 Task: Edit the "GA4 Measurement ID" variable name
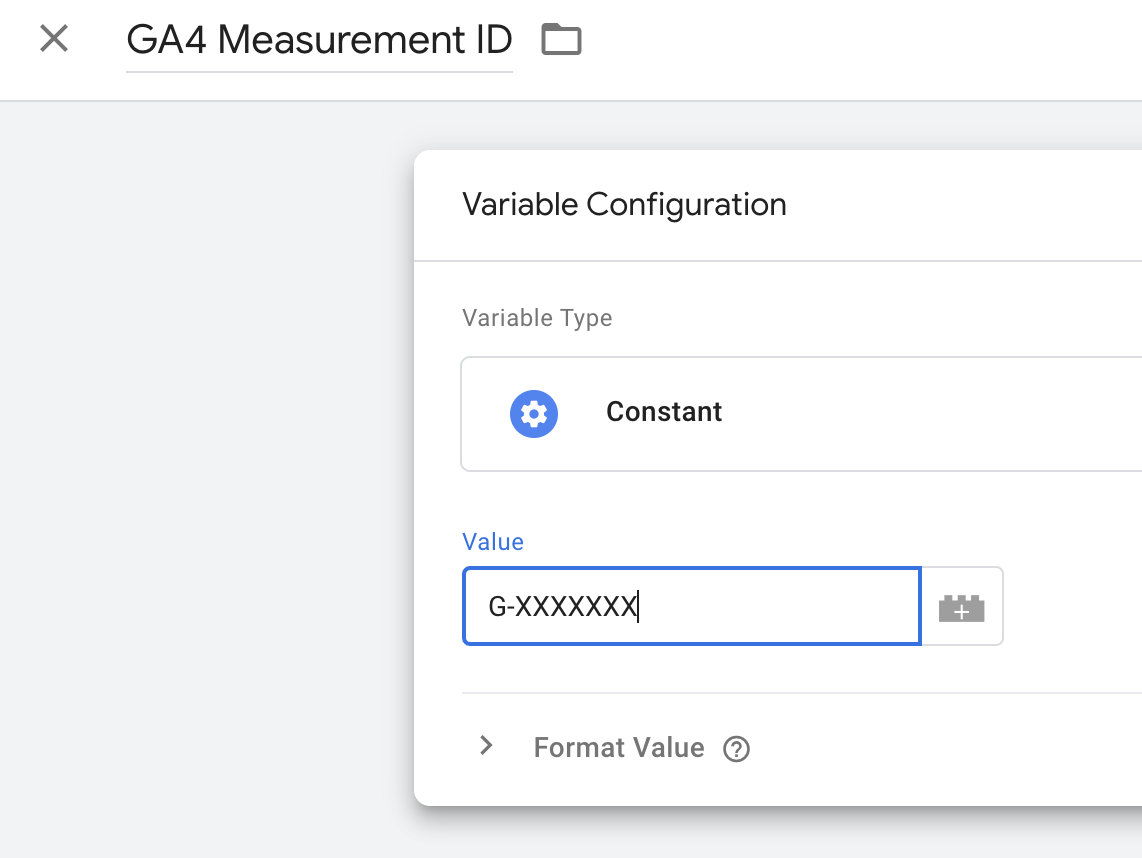(x=319, y=40)
